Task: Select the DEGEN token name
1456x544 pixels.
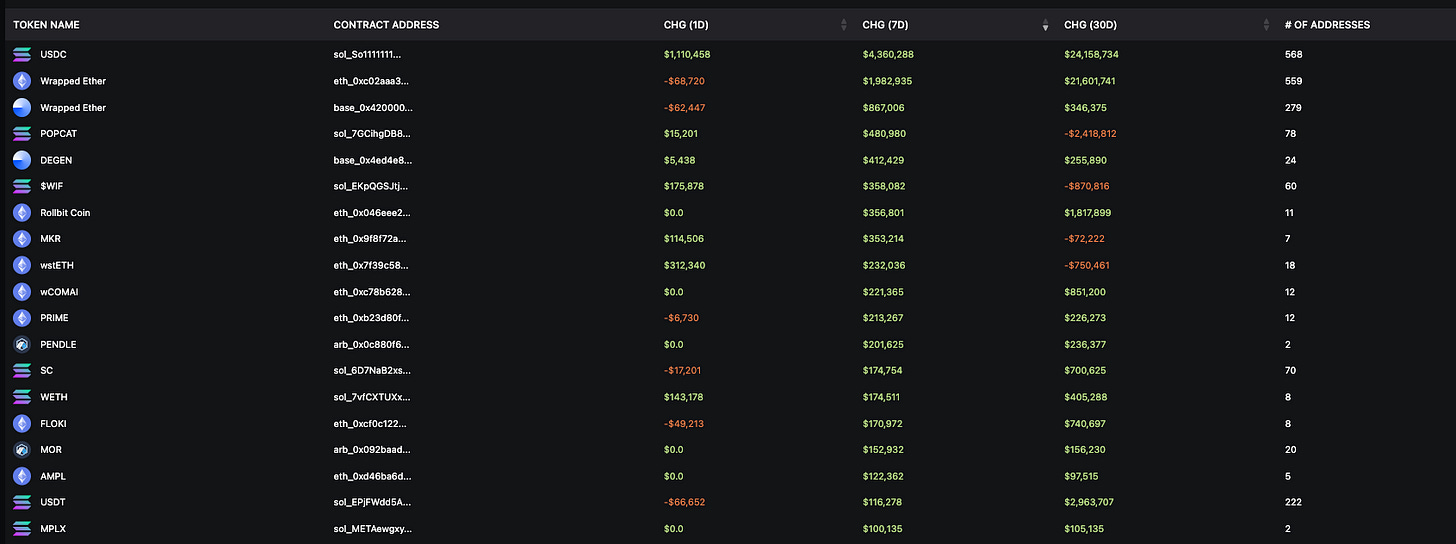Action: (56, 160)
